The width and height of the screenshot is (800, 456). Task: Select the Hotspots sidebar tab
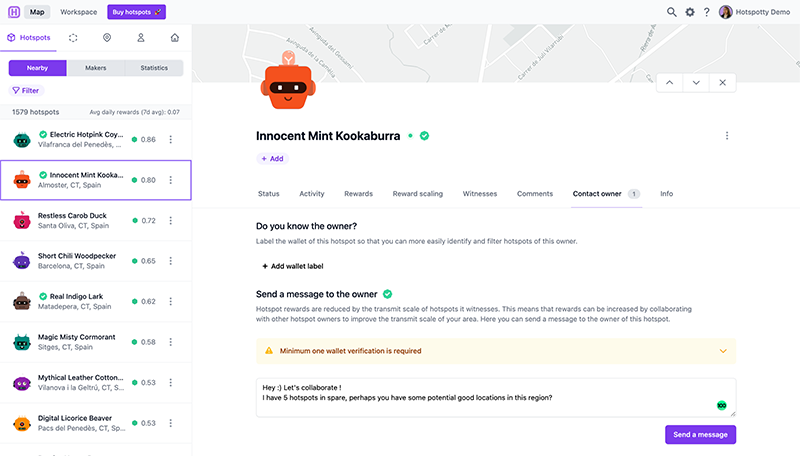pyautogui.click(x=29, y=38)
